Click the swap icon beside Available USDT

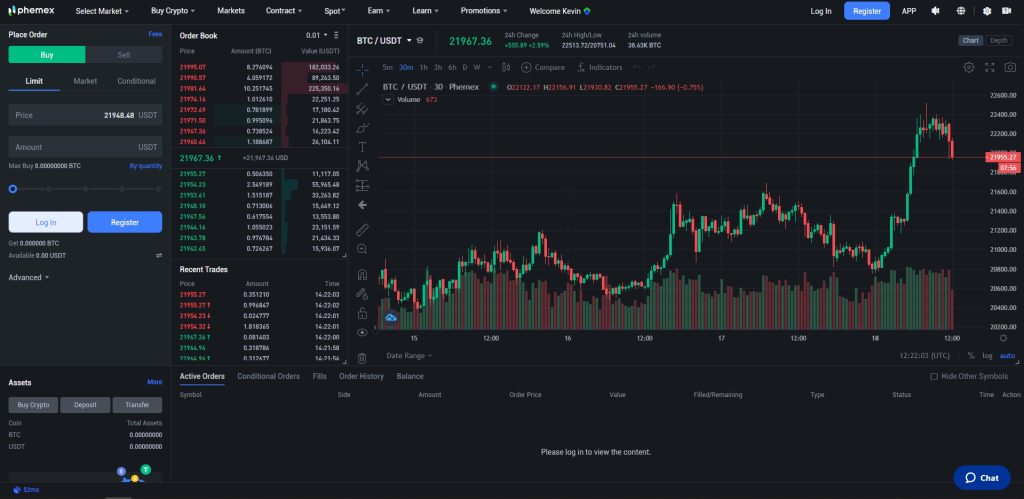[x=159, y=255]
